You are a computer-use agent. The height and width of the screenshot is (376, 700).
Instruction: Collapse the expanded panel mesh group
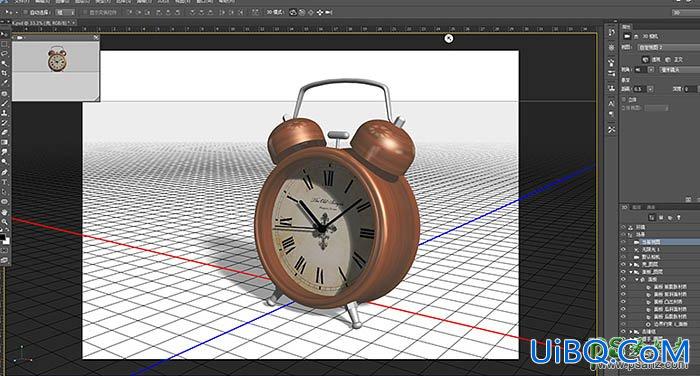click(x=631, y=272)
